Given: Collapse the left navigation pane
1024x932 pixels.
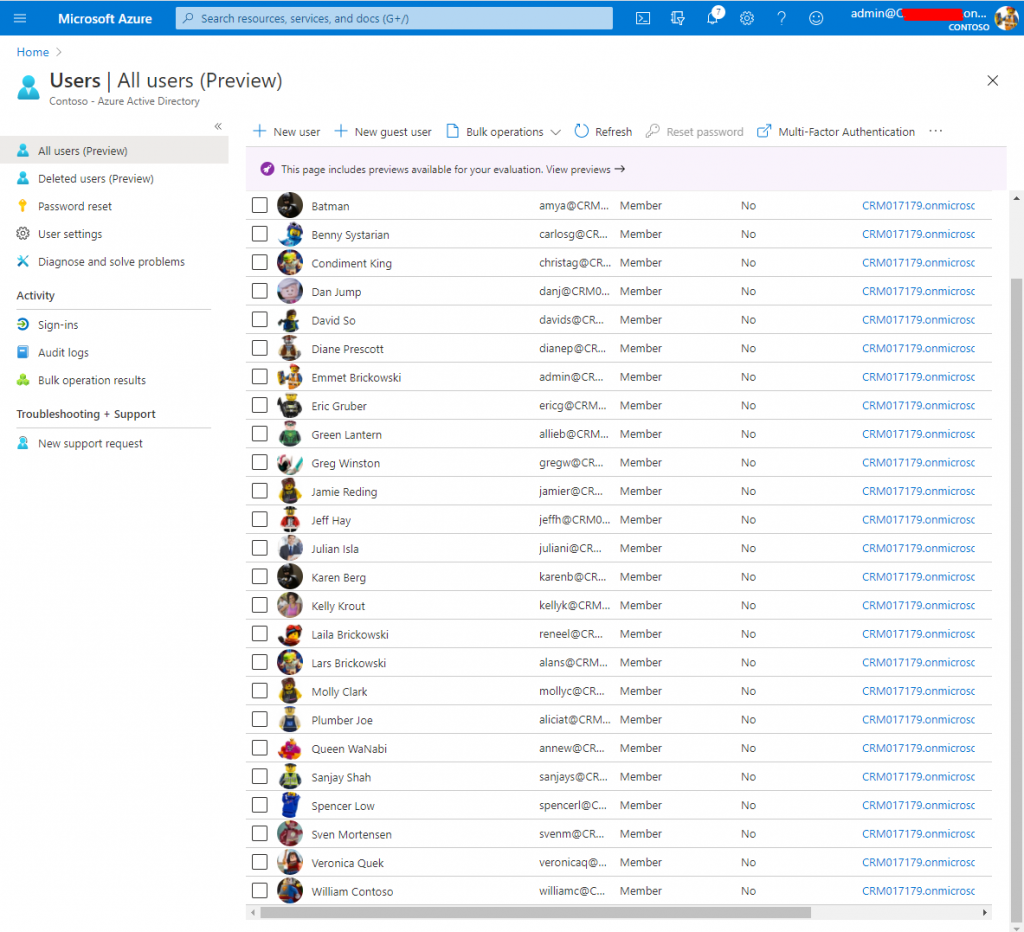Looking at the screenshot, I should click(218, 126).
